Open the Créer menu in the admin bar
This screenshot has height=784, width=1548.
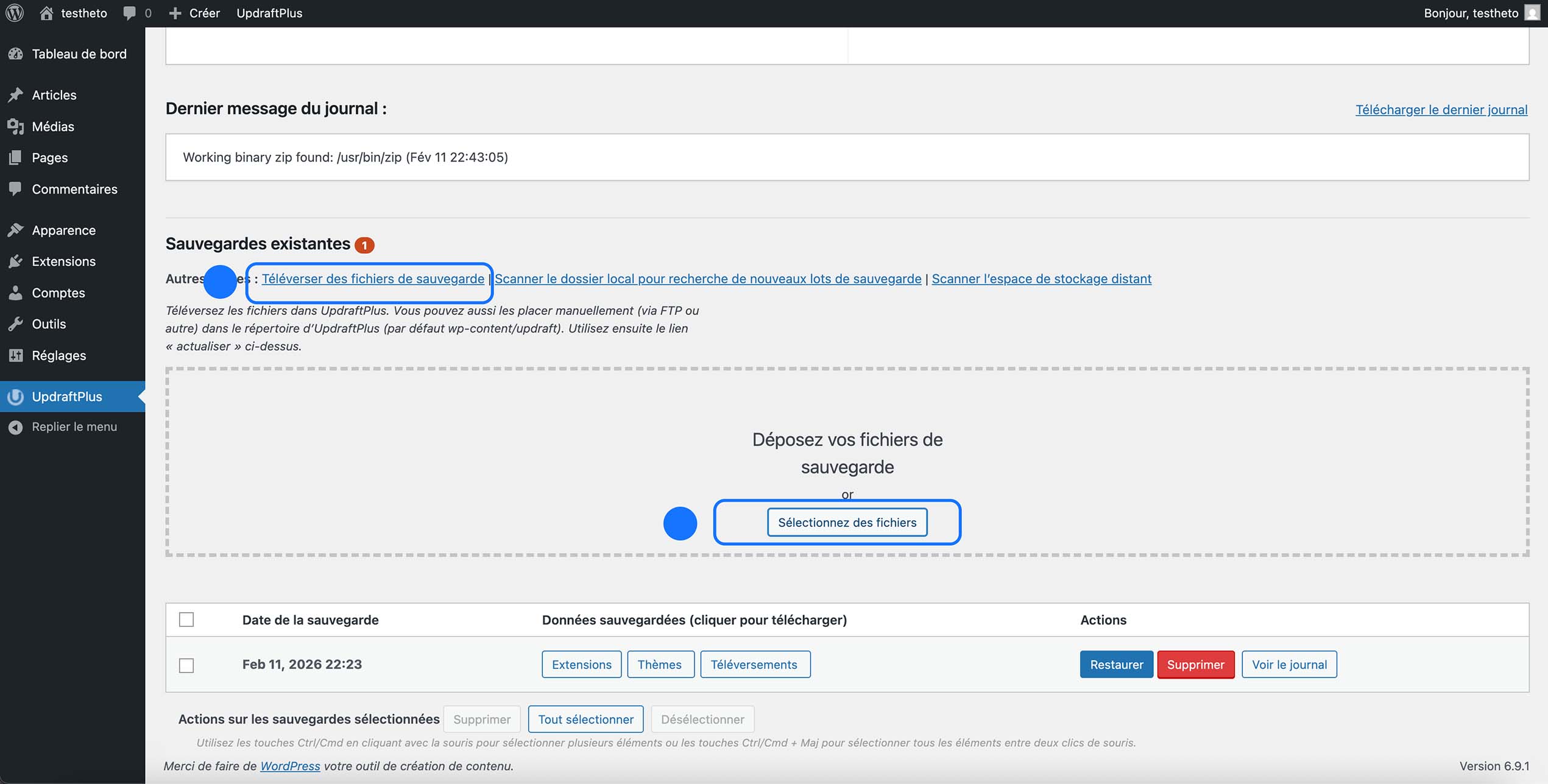pyautogui.click(x=196, y=13)
